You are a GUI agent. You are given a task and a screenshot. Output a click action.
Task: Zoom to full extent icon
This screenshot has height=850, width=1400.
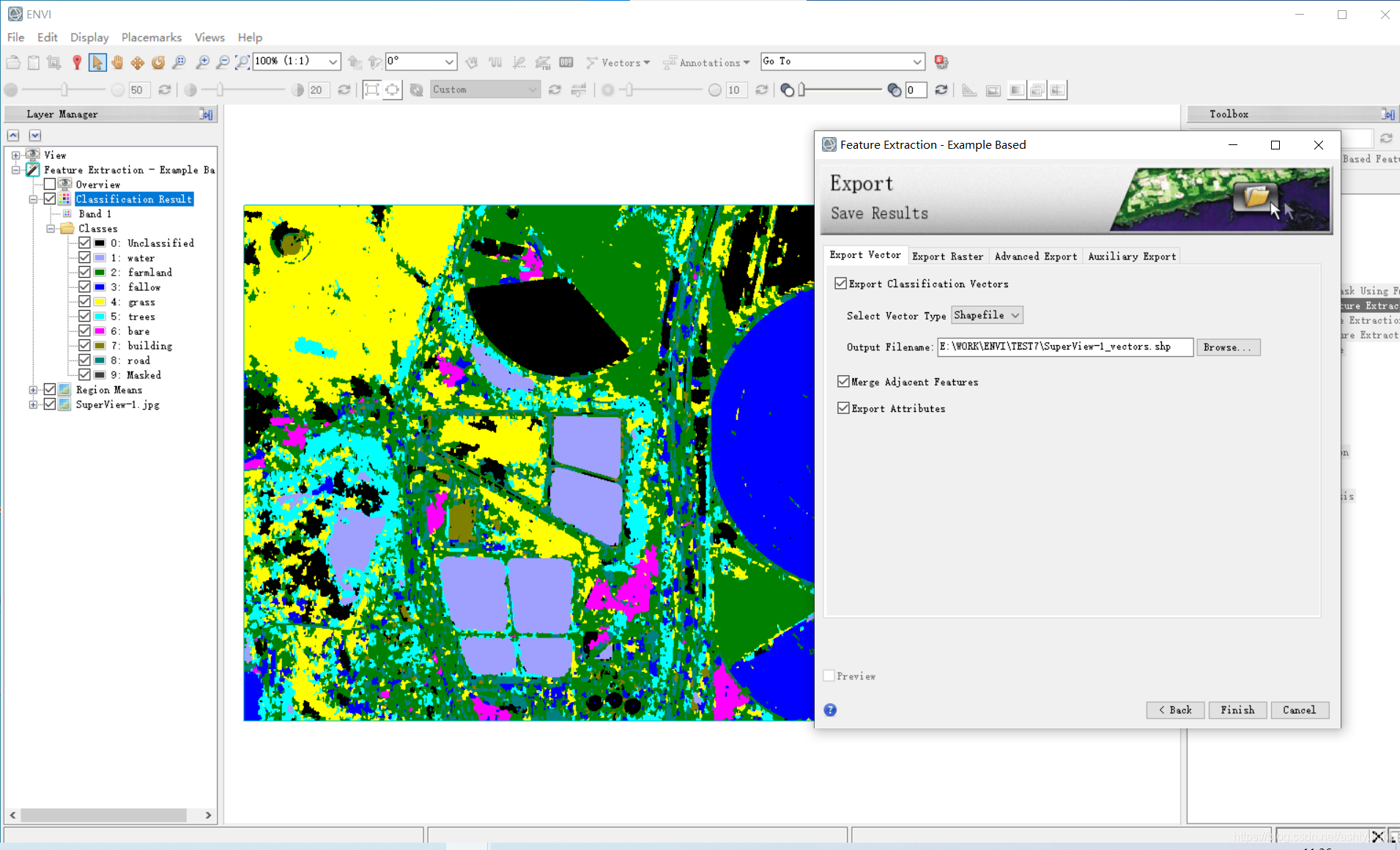[x=242, y=62]
